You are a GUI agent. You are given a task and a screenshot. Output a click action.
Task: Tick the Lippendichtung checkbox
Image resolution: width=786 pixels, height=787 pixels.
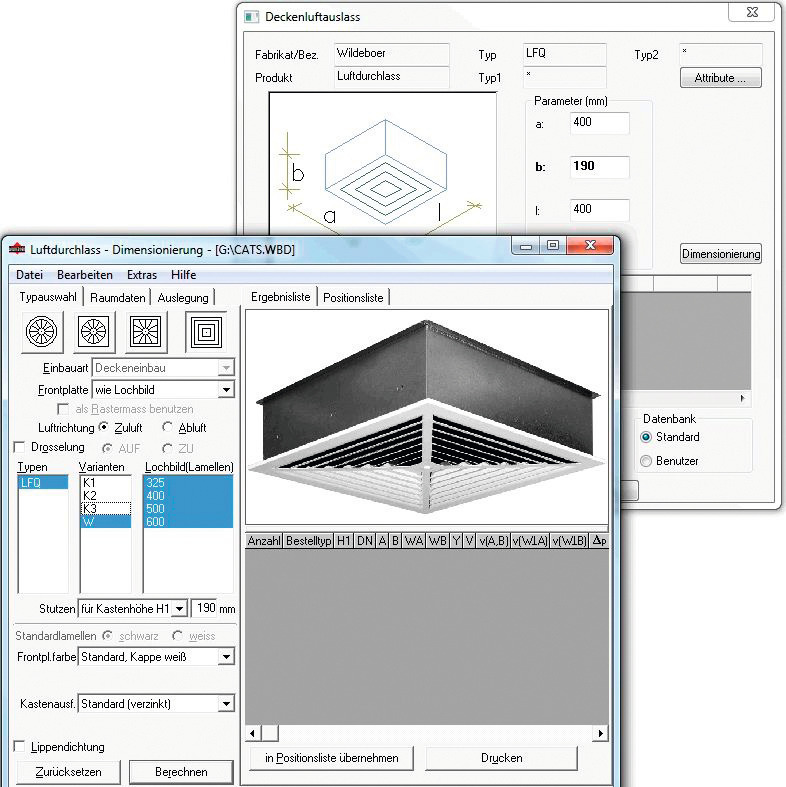point(20,746)
